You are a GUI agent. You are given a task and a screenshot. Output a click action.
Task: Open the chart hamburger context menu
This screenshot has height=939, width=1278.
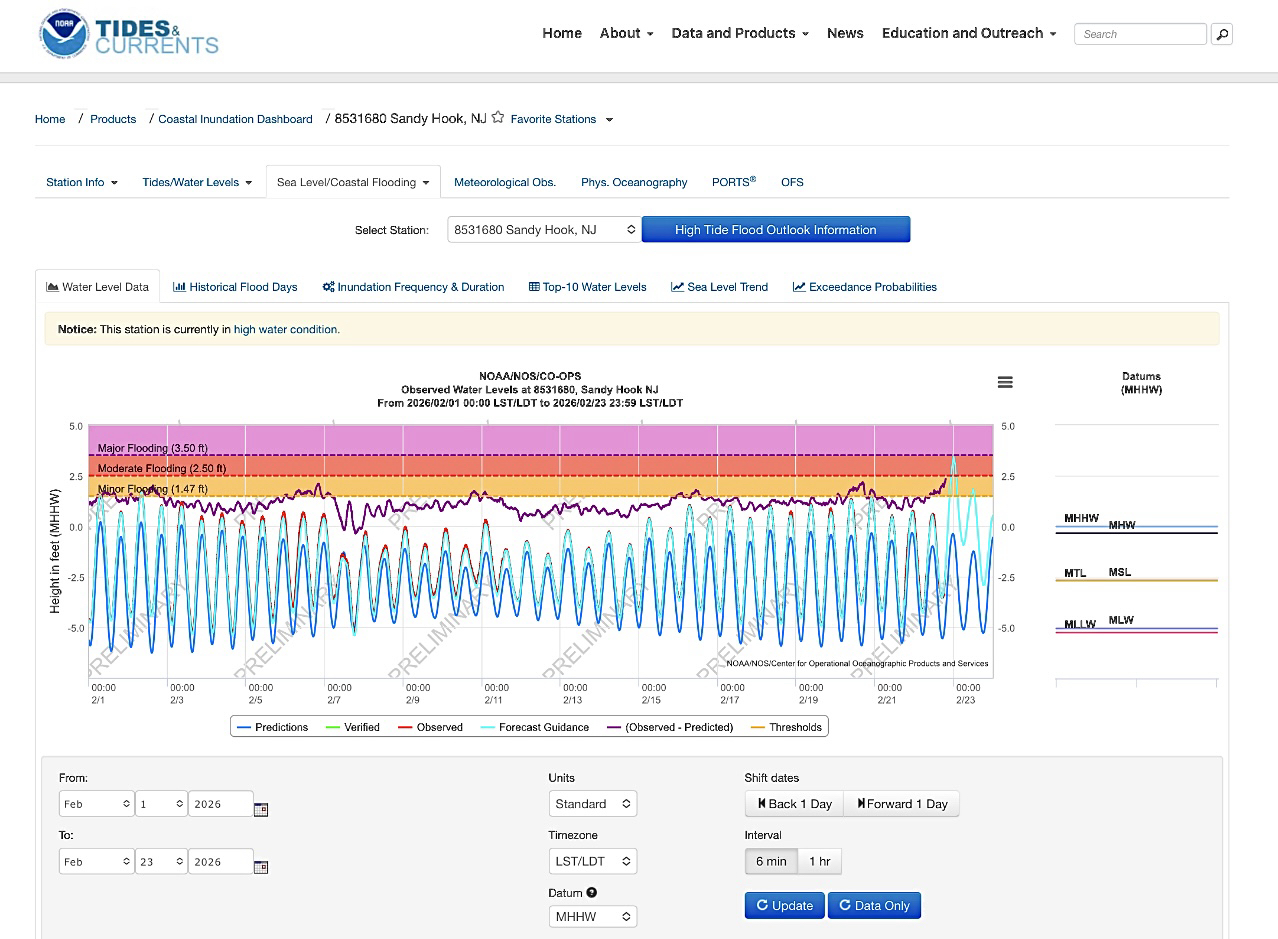1005,382
